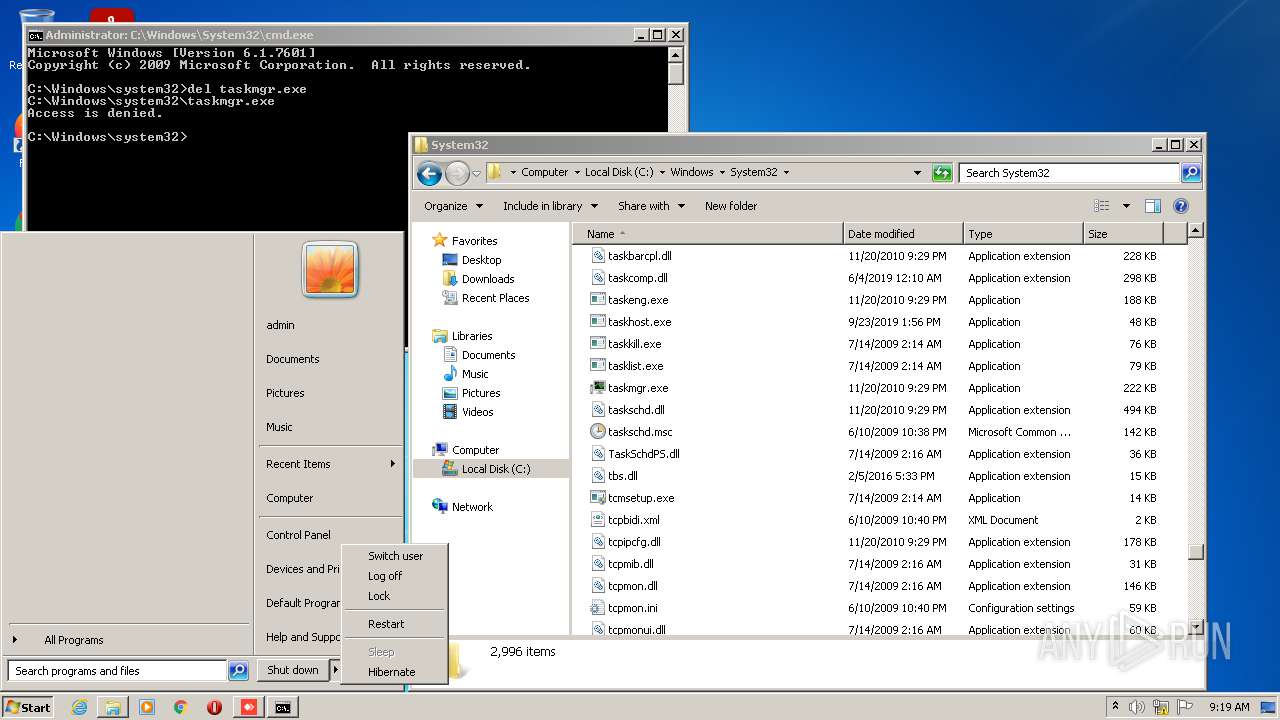Open the Share with dropdown
Viewport: 1280px width, 720px height.
(651, 206)
